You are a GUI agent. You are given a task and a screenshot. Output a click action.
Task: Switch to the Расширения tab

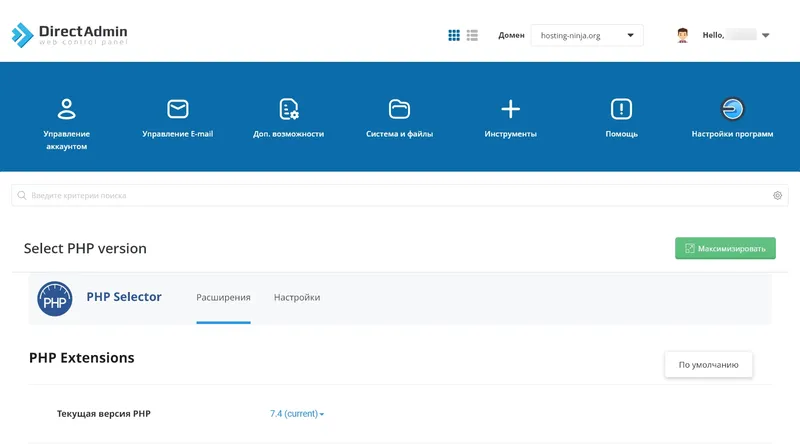pyautogui.click(x=223, y=297)
